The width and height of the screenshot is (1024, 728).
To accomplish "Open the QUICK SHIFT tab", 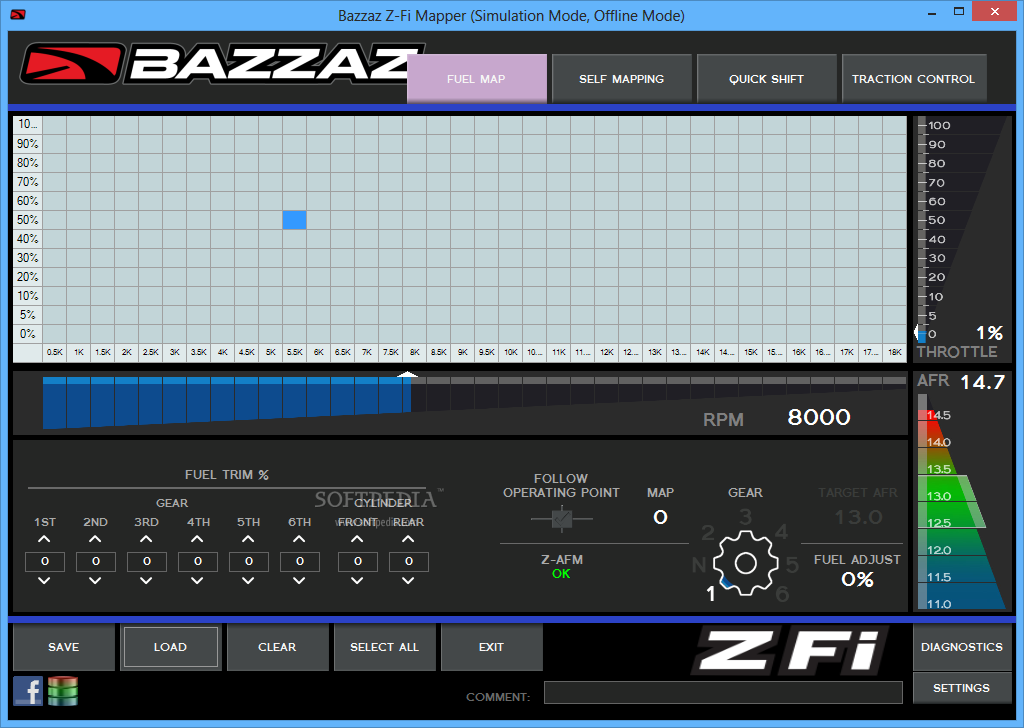I will tap(767, 79).
